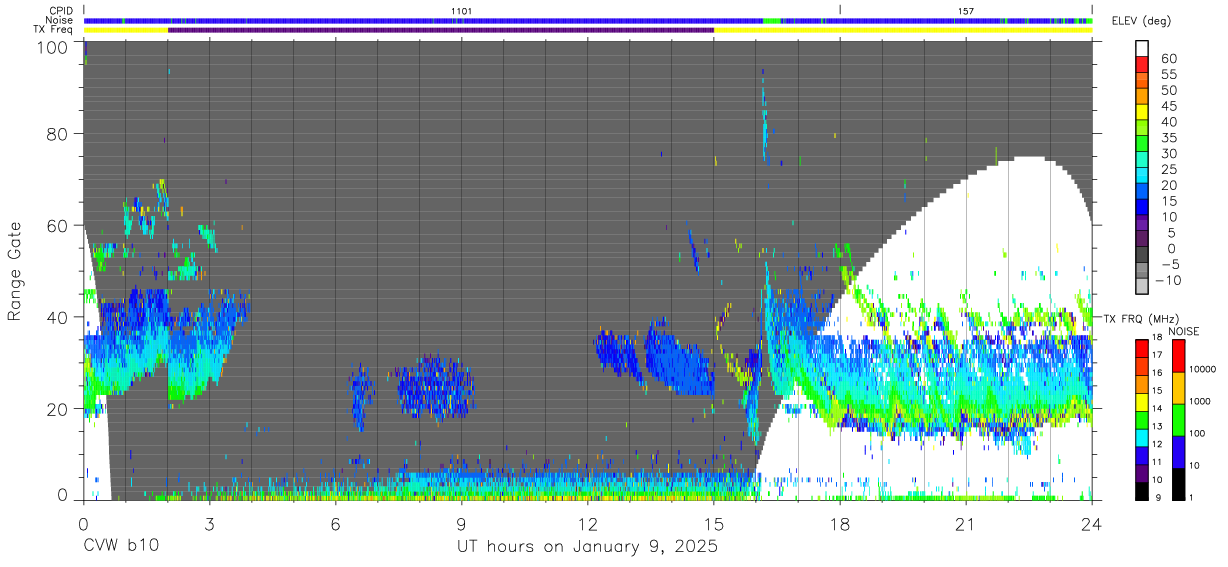Click ELEV legend value 30
1228x567 pixels.
(x=1169, y=154)
